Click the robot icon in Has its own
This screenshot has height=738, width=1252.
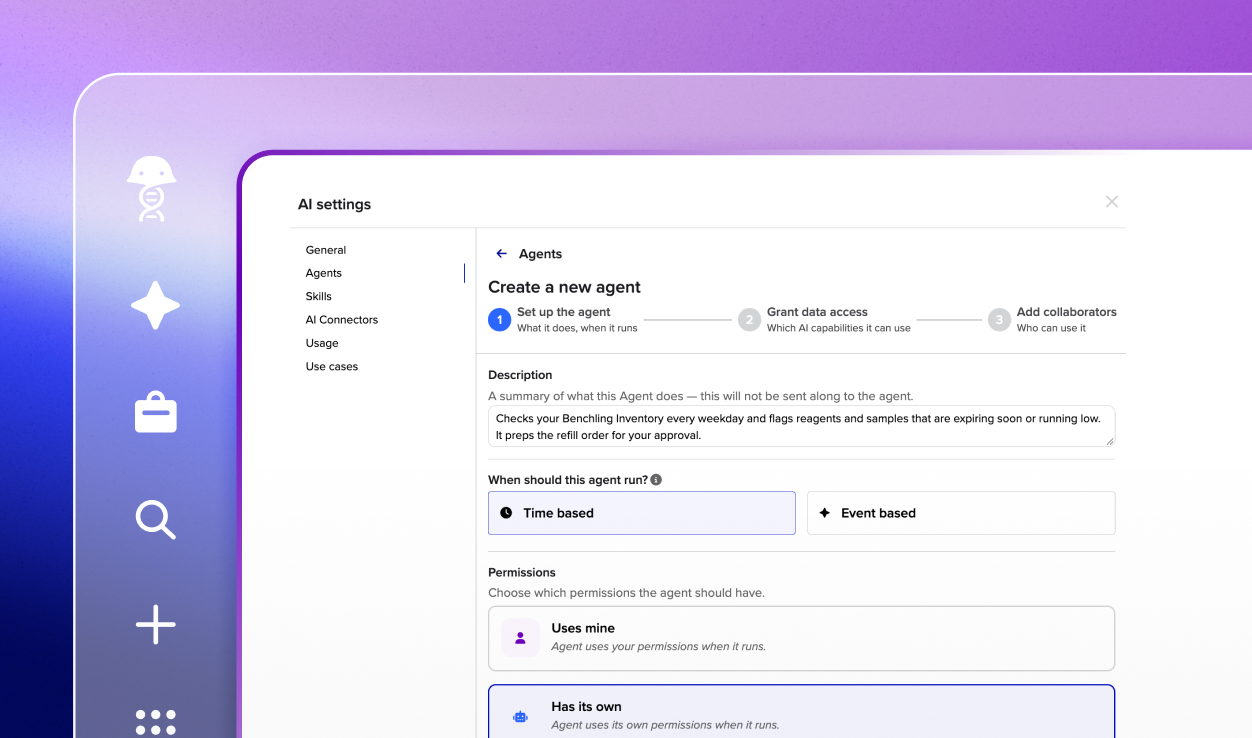coord(520,716)
